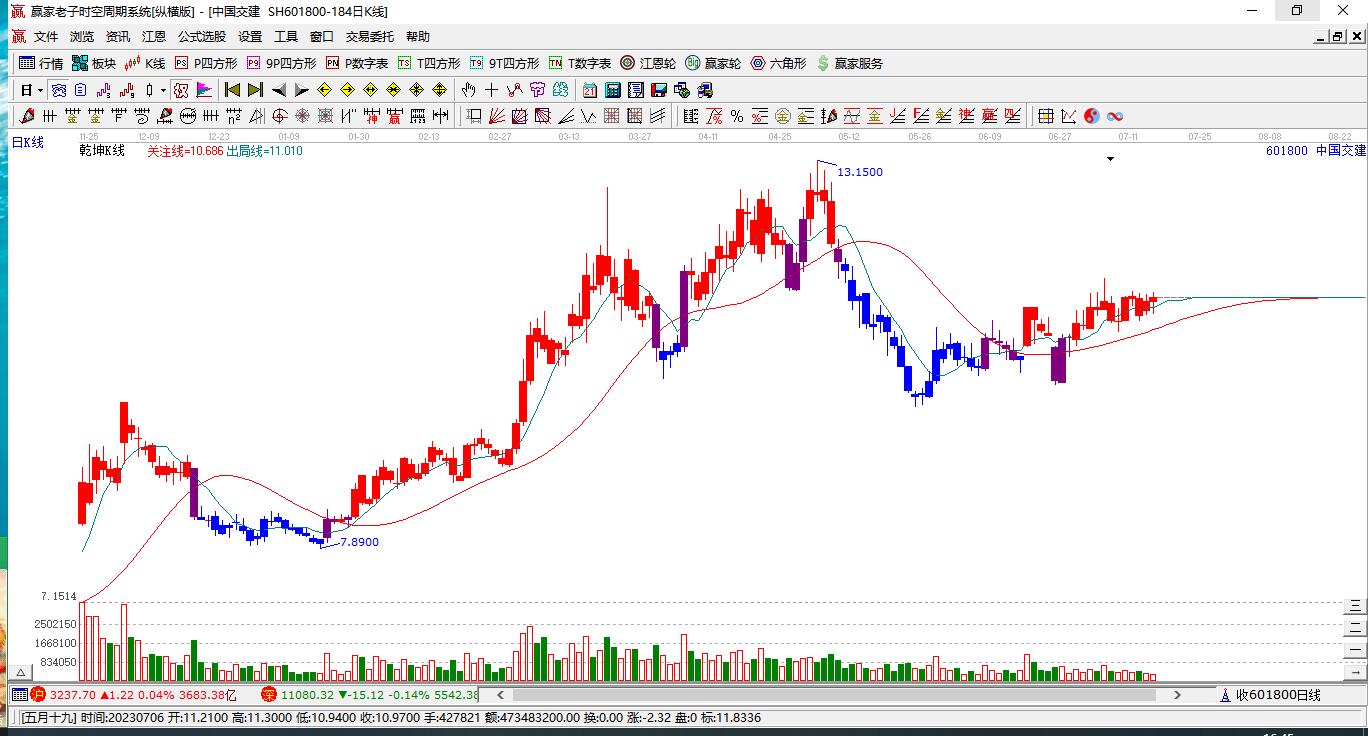Select the hand pan tool icon

coord(468,90)
